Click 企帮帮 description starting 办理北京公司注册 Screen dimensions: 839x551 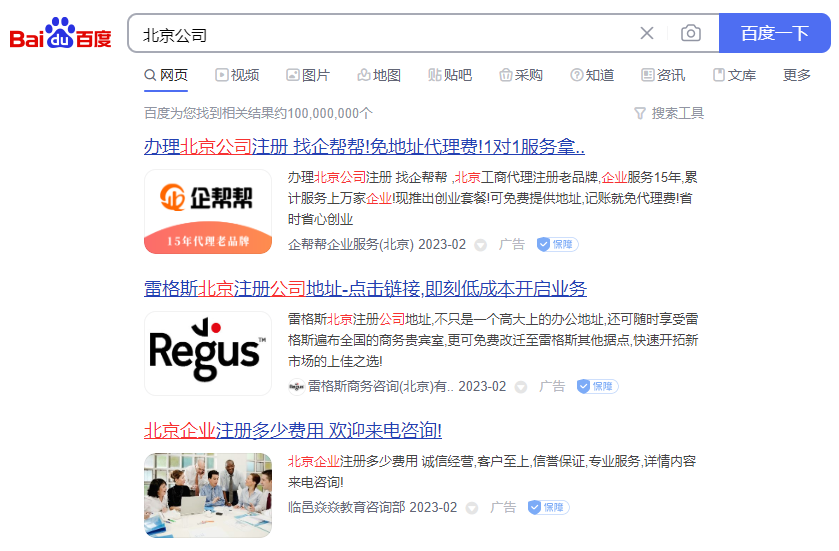coord(493,198)
